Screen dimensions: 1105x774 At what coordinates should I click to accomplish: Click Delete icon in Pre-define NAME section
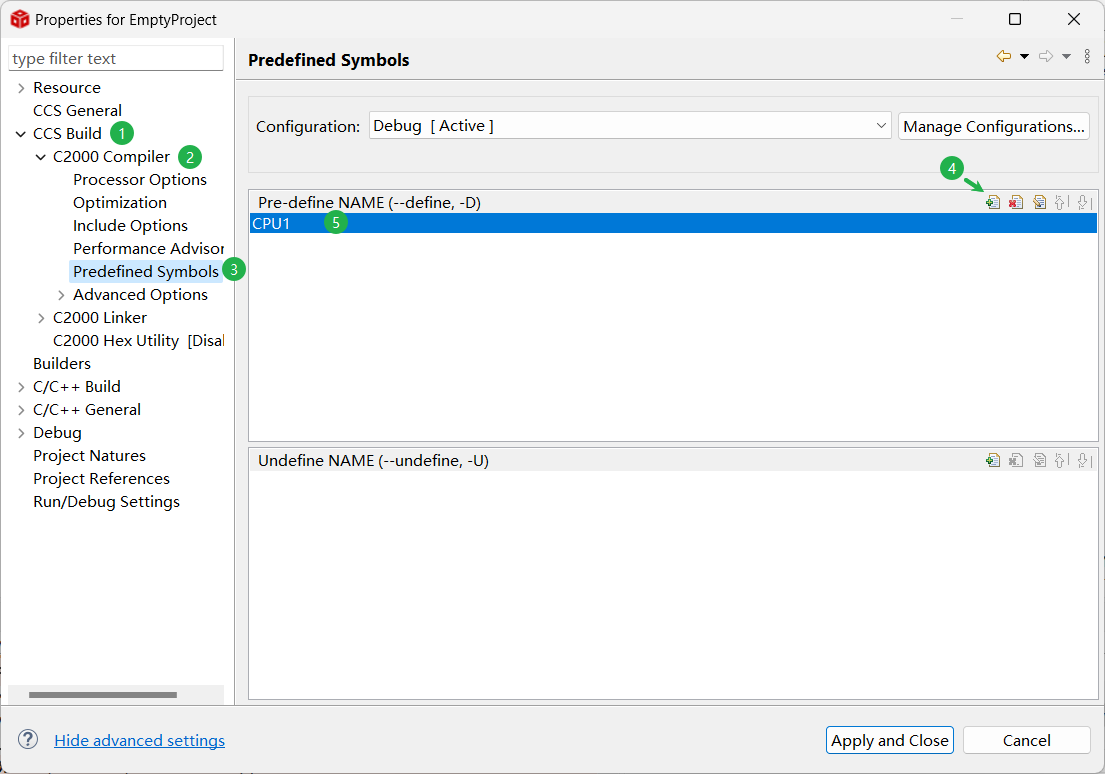click(1016, 203)
